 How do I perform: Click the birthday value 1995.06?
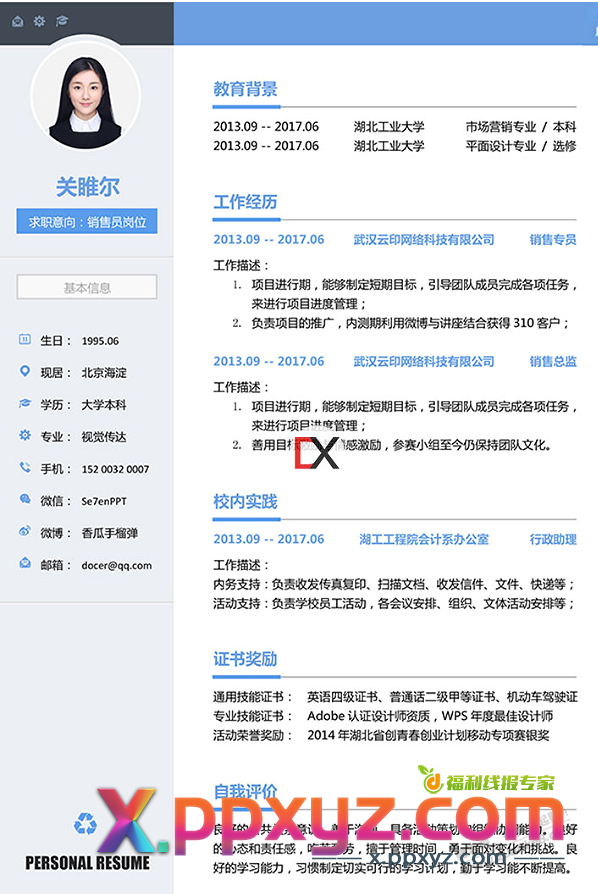[100, 341]
